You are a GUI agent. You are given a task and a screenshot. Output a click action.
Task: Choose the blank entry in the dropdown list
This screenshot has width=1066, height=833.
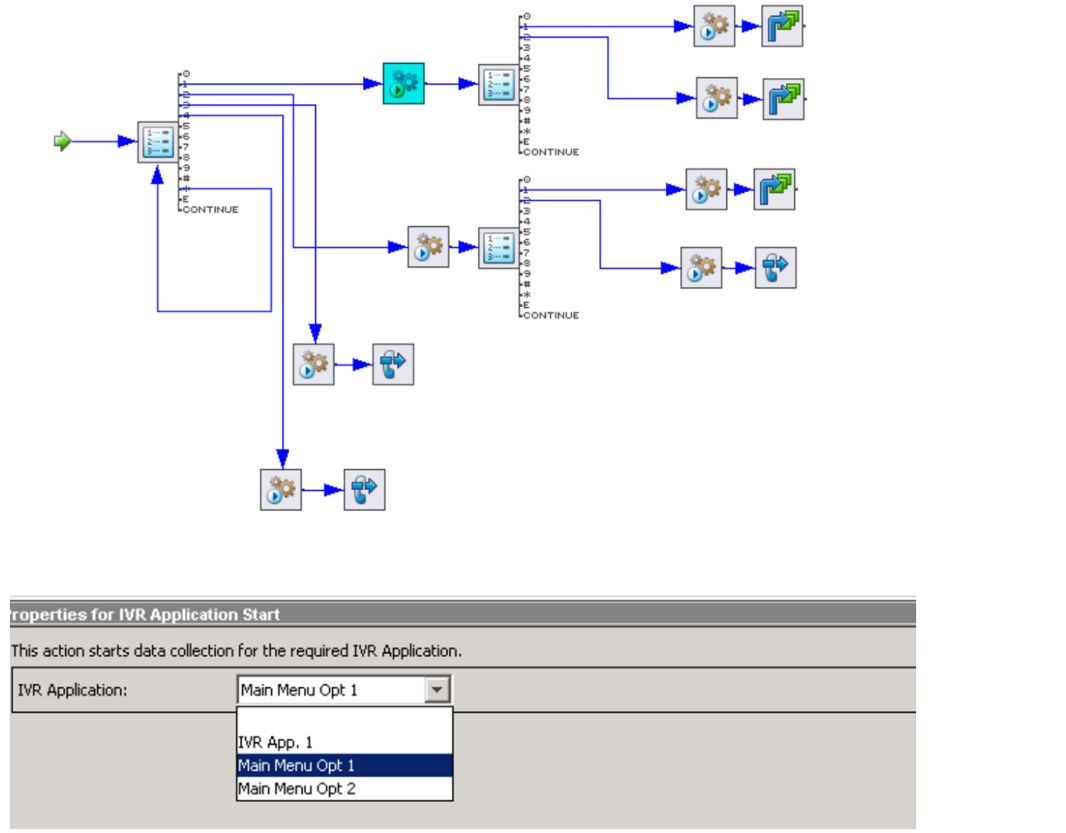(344, 720)
